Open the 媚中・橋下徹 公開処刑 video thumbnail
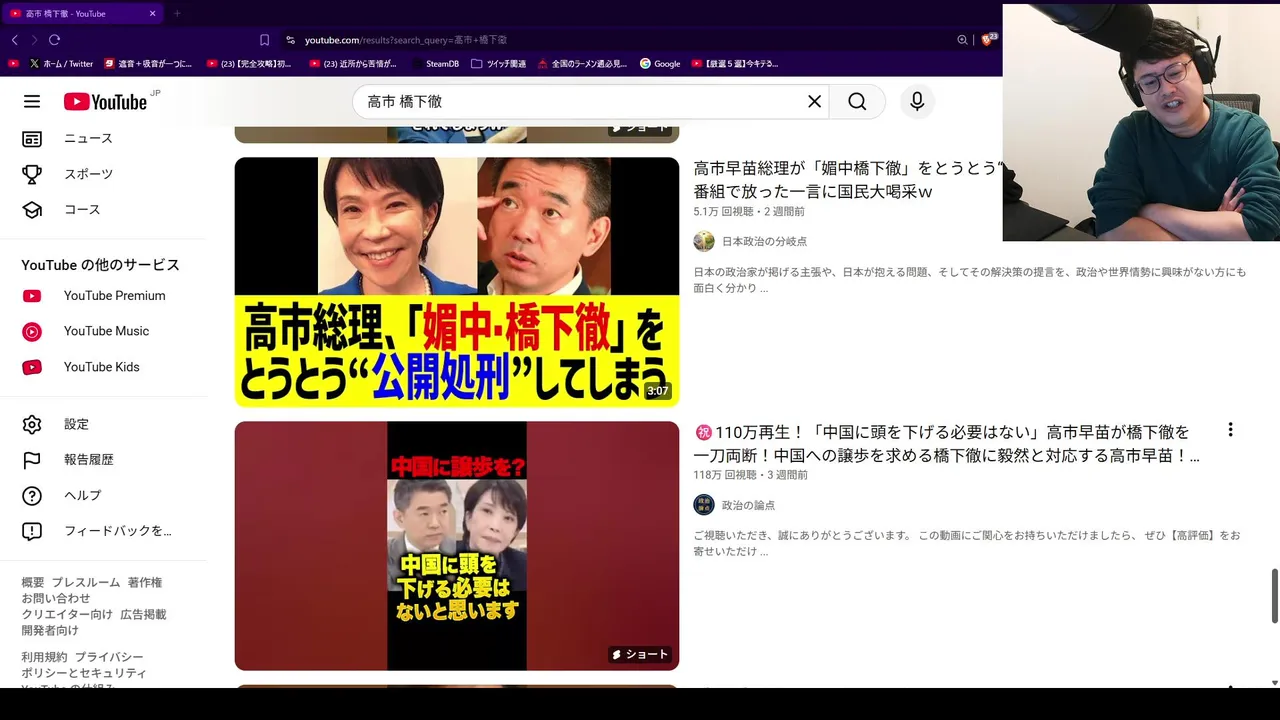Screen dimensions: 1280x720 point(457,282)
